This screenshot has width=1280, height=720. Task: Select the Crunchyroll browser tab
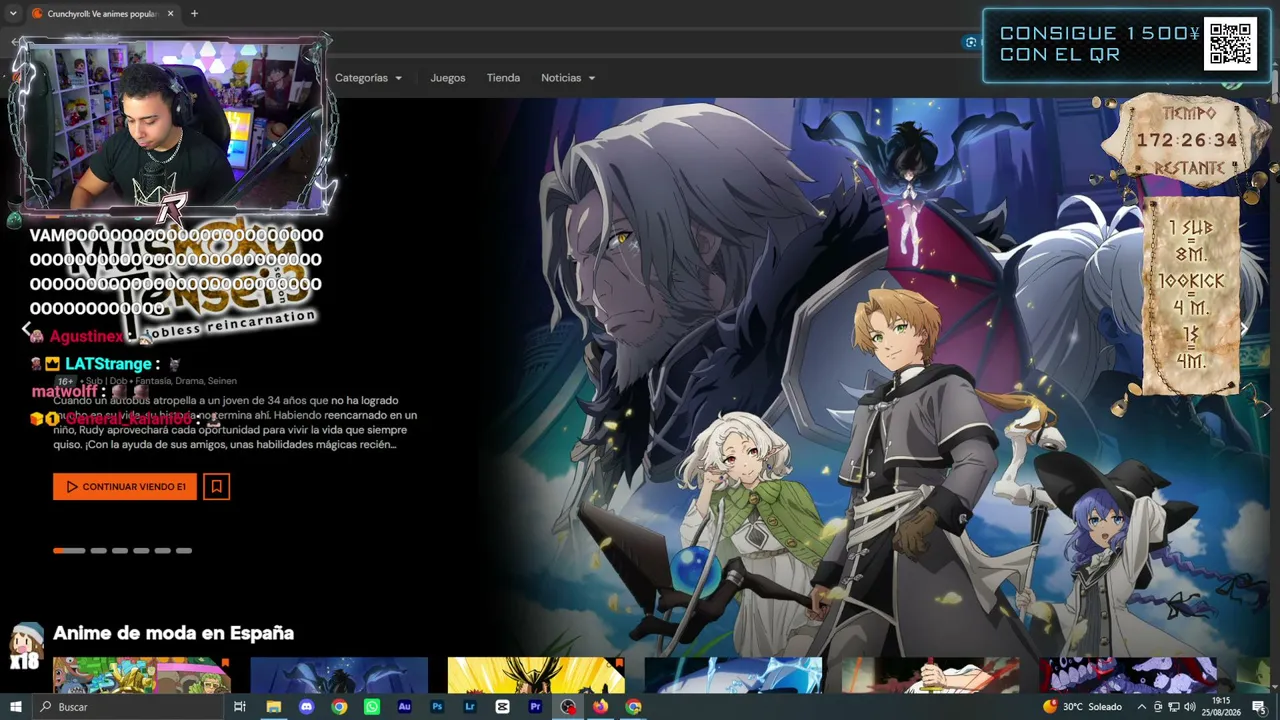pos(102,14)
